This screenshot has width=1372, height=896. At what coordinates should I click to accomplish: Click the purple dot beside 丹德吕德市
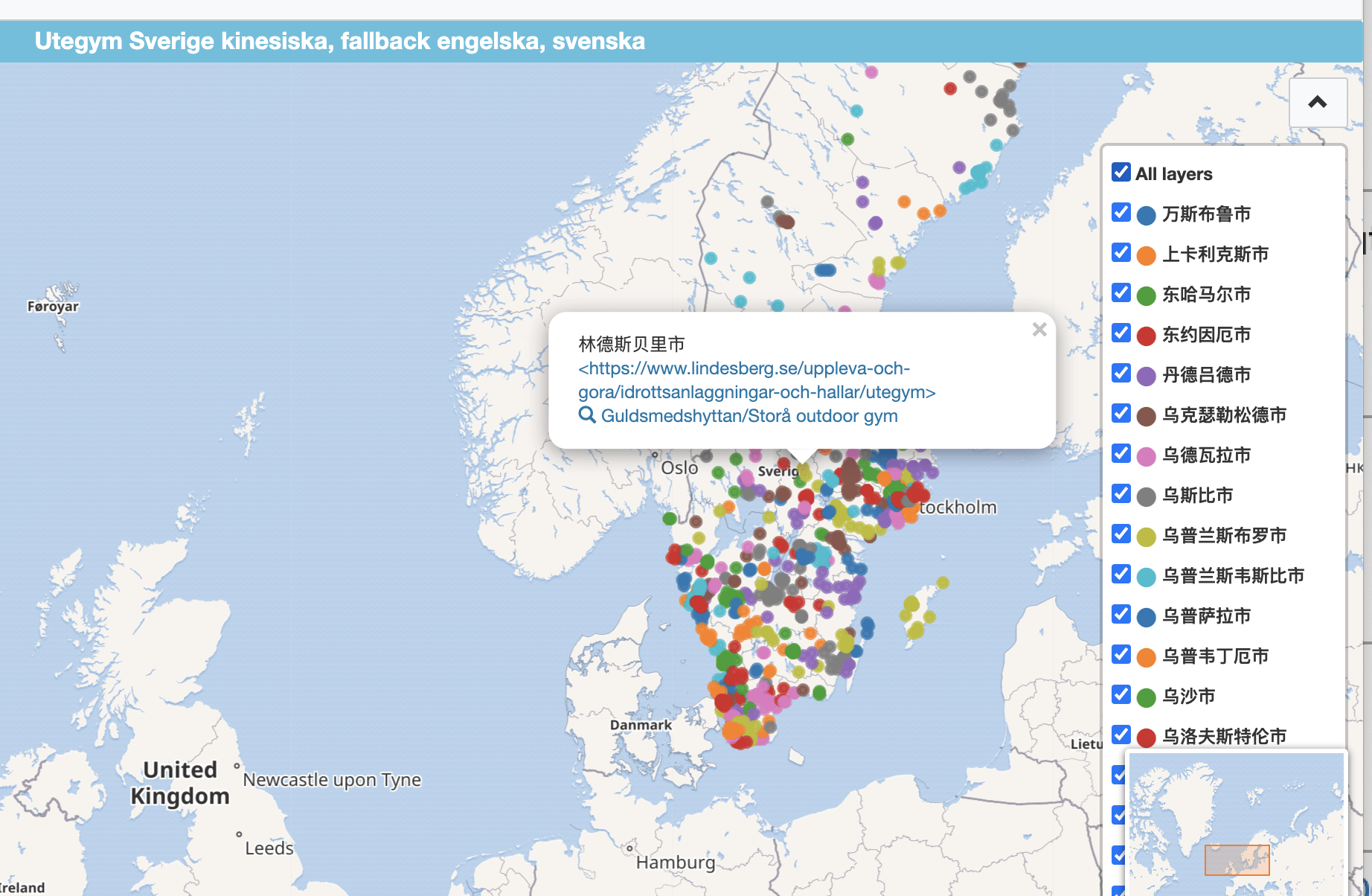pos(1146,376)
